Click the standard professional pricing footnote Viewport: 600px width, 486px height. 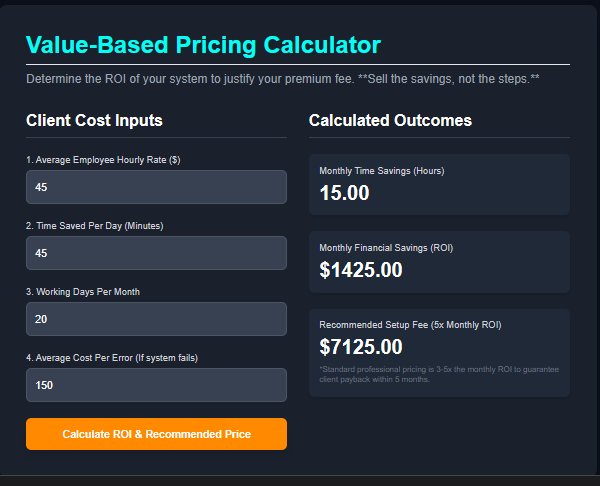coord(438,374)
